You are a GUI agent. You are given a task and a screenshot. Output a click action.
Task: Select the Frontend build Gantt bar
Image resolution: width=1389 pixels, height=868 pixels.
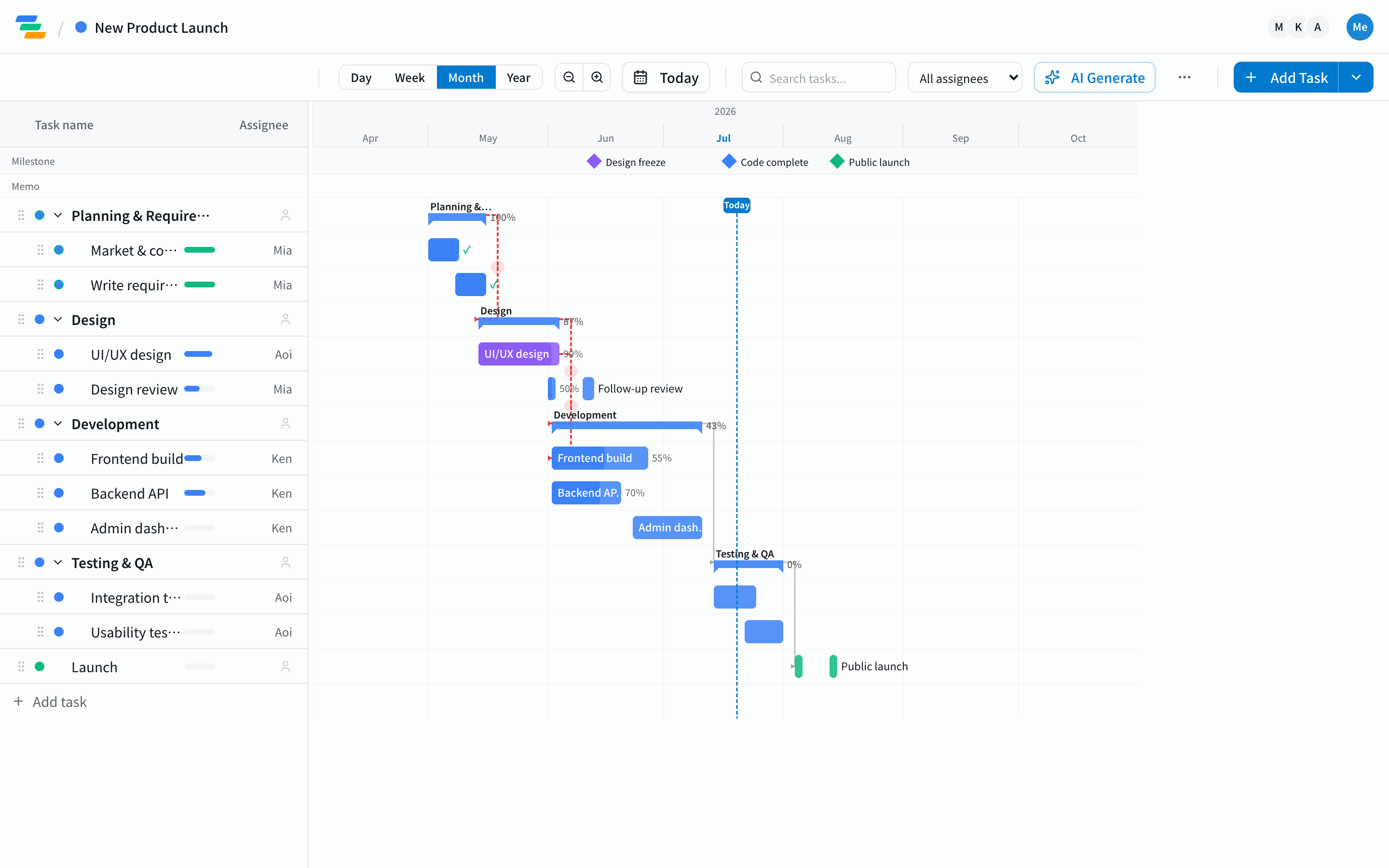click(x=600, y=458)
